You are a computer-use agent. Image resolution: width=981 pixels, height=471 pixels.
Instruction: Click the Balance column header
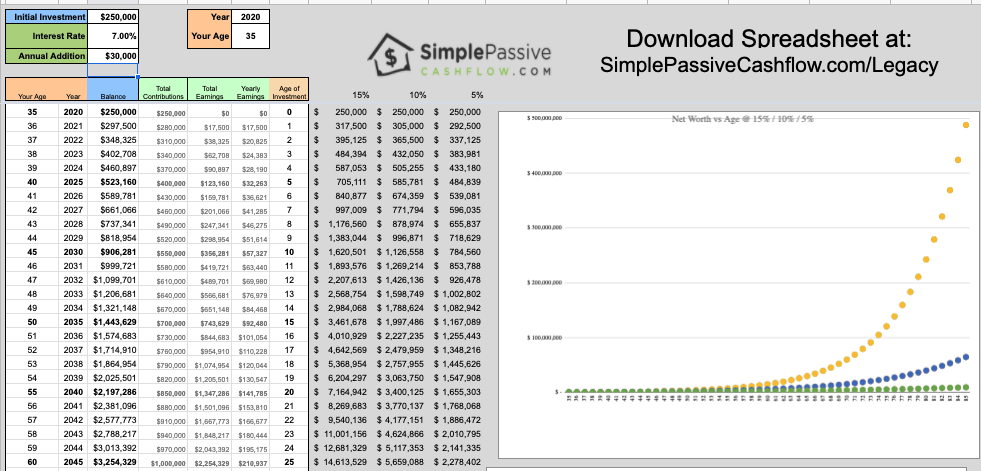(113, 96)
